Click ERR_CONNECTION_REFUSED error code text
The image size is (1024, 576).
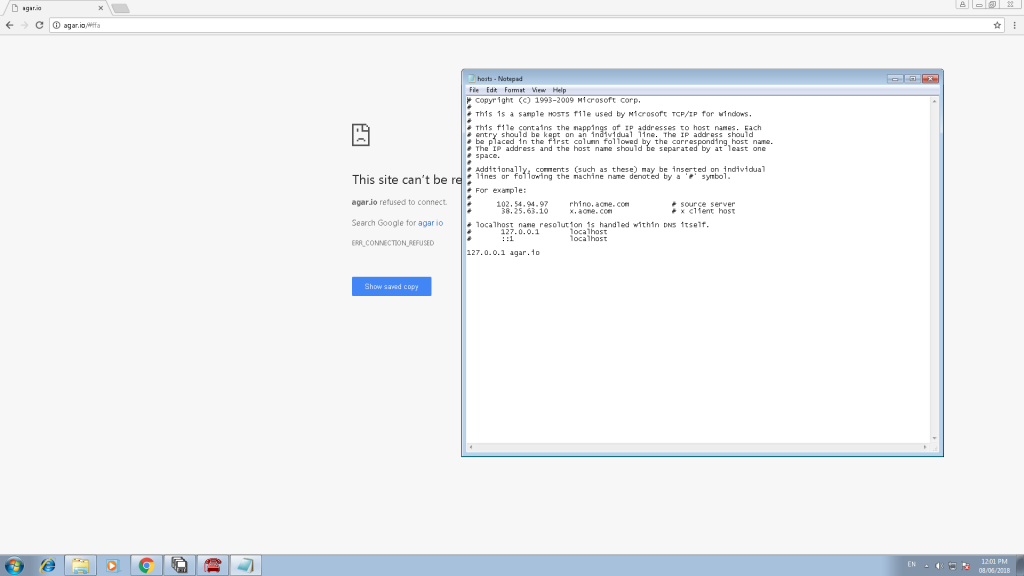[392, 243]
